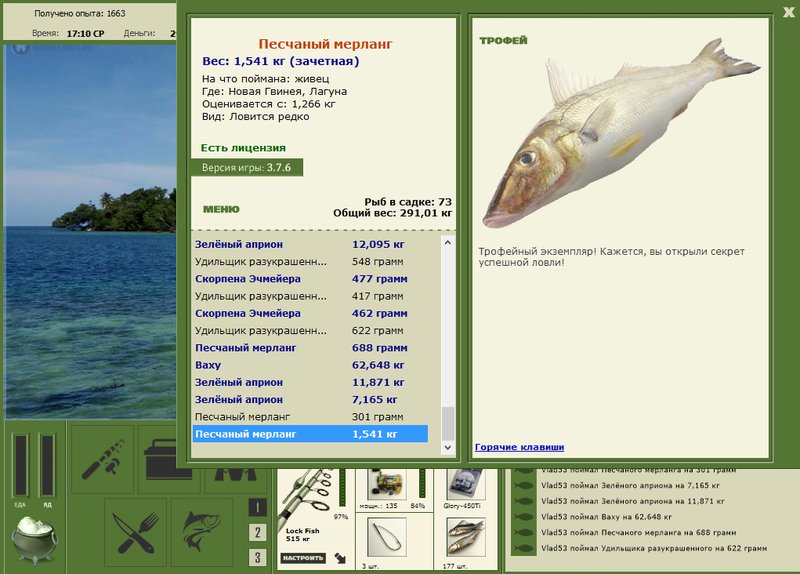The height and width of the screenshot is (574, 800).
Task: Switch to rod slot 3
Action: pos(258,557)
